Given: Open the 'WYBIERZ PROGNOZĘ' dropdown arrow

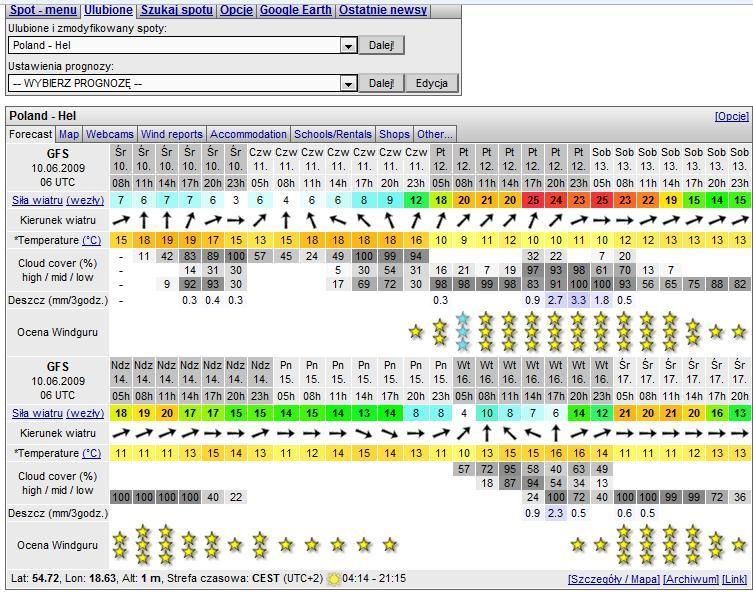Looking at the screenshot, I should tap(348, 84).
